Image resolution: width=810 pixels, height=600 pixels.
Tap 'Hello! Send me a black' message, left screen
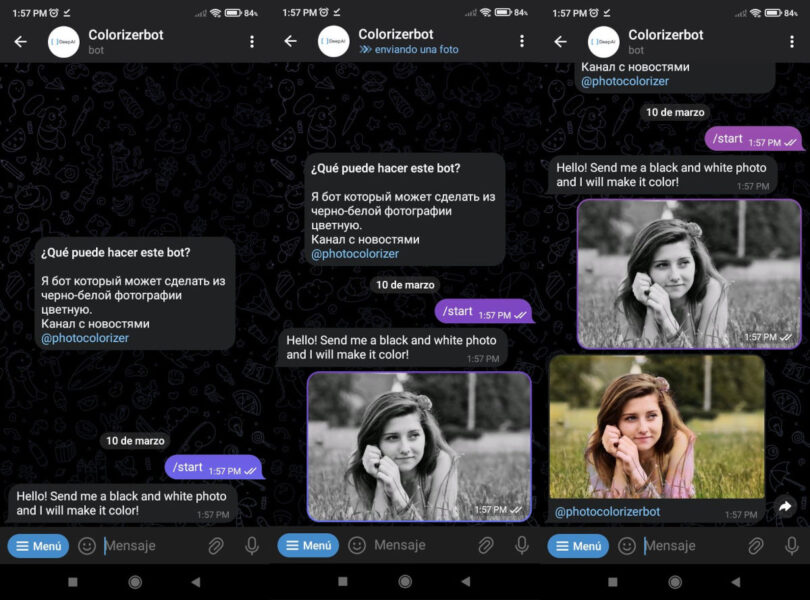point(122,503)
